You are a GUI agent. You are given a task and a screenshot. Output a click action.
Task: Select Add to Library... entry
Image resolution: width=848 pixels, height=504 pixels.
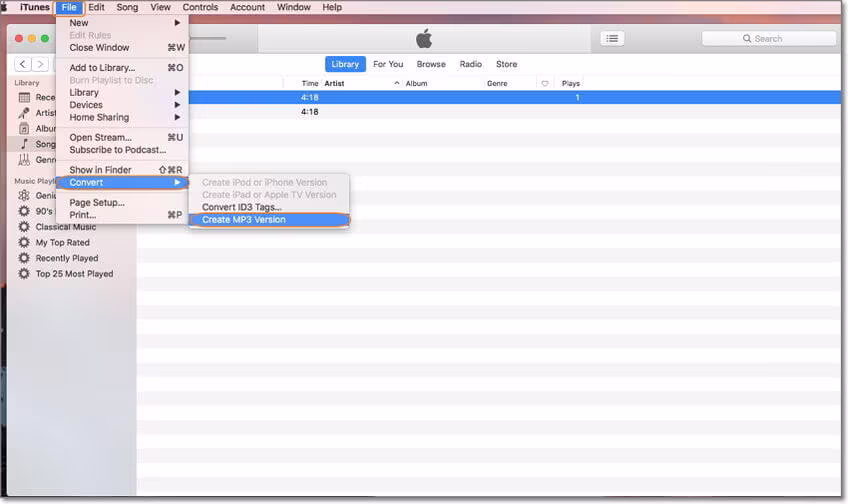(x=122, y=68)
